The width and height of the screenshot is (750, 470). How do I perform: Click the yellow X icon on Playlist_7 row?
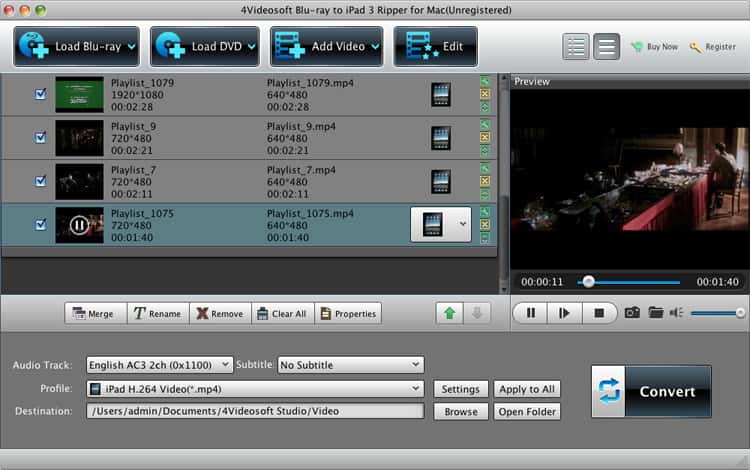485,181
